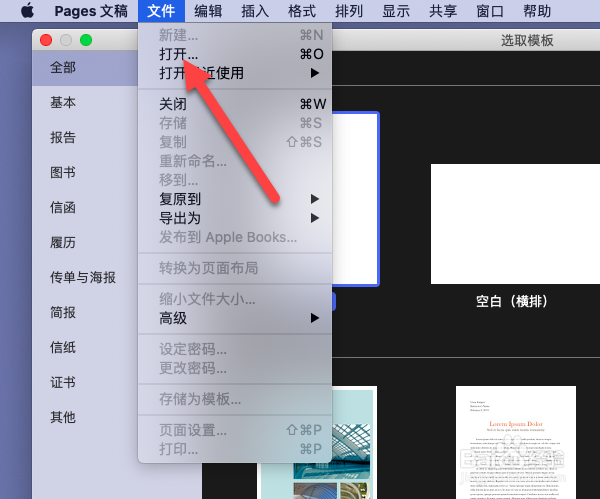Click the 重新命名... menu entry
Screen dimensions: 600x499
(235, 161)
